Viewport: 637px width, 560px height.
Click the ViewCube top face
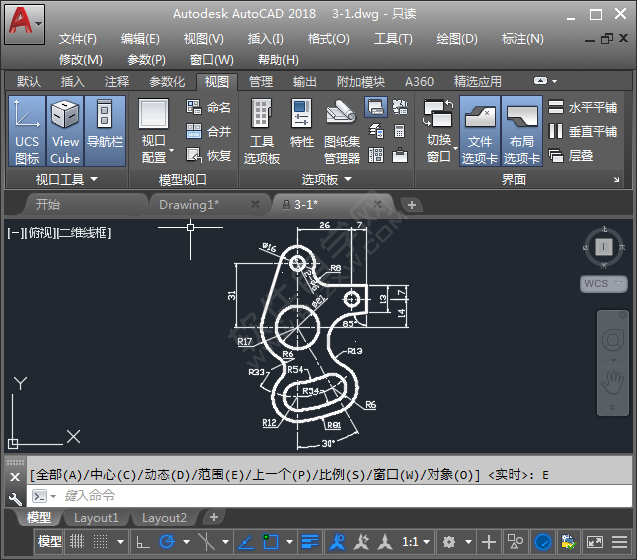click(603, 247)
